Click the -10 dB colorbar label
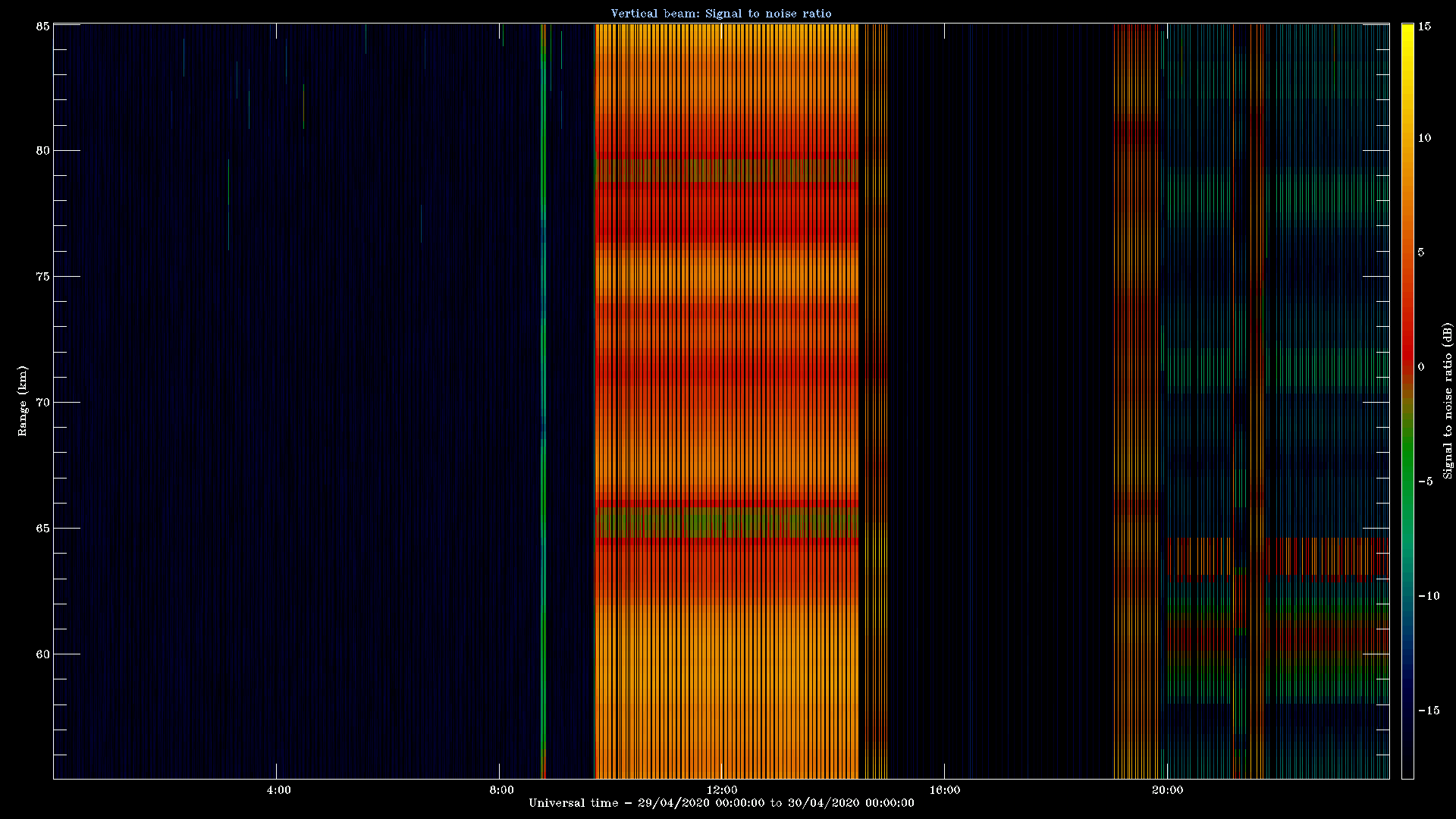 (x=1428, y=596)
